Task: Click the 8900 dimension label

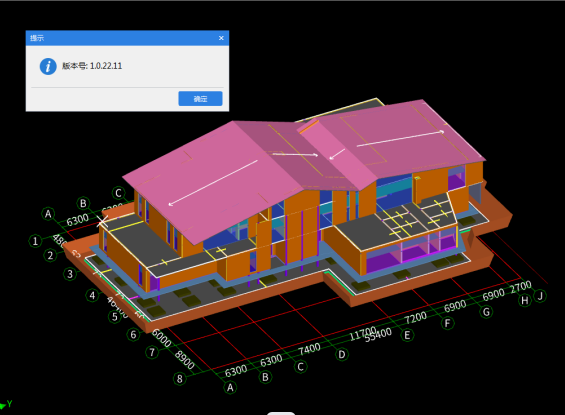Action: click(x=184, y=360)
